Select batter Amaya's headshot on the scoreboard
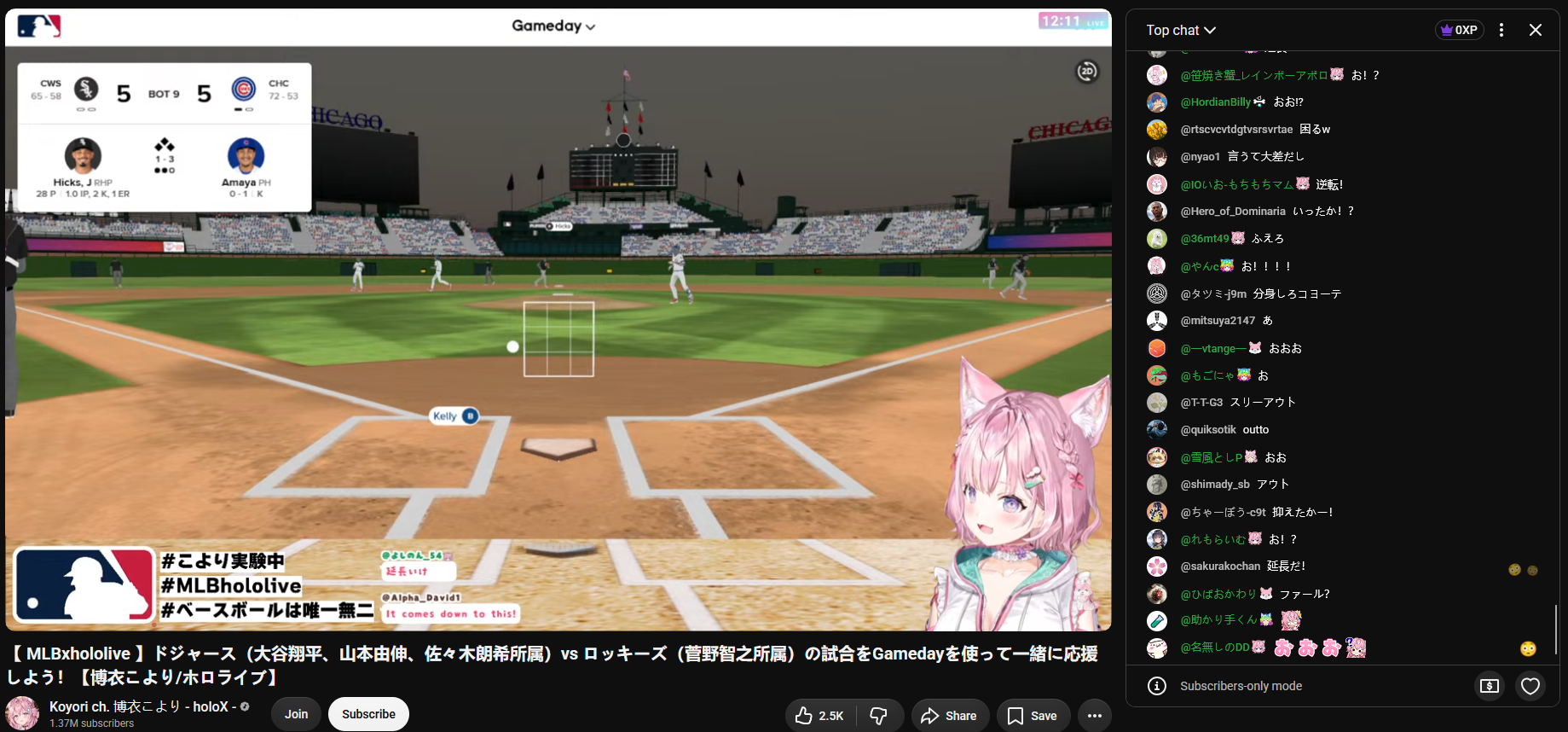The image size is (1568, 732). click(246, 155)
